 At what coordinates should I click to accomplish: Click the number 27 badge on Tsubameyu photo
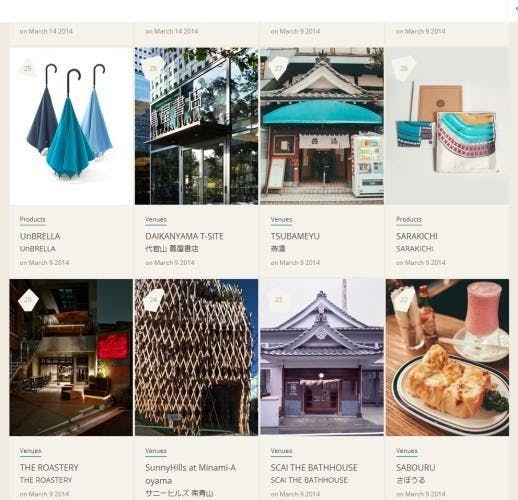coord(278,68)
